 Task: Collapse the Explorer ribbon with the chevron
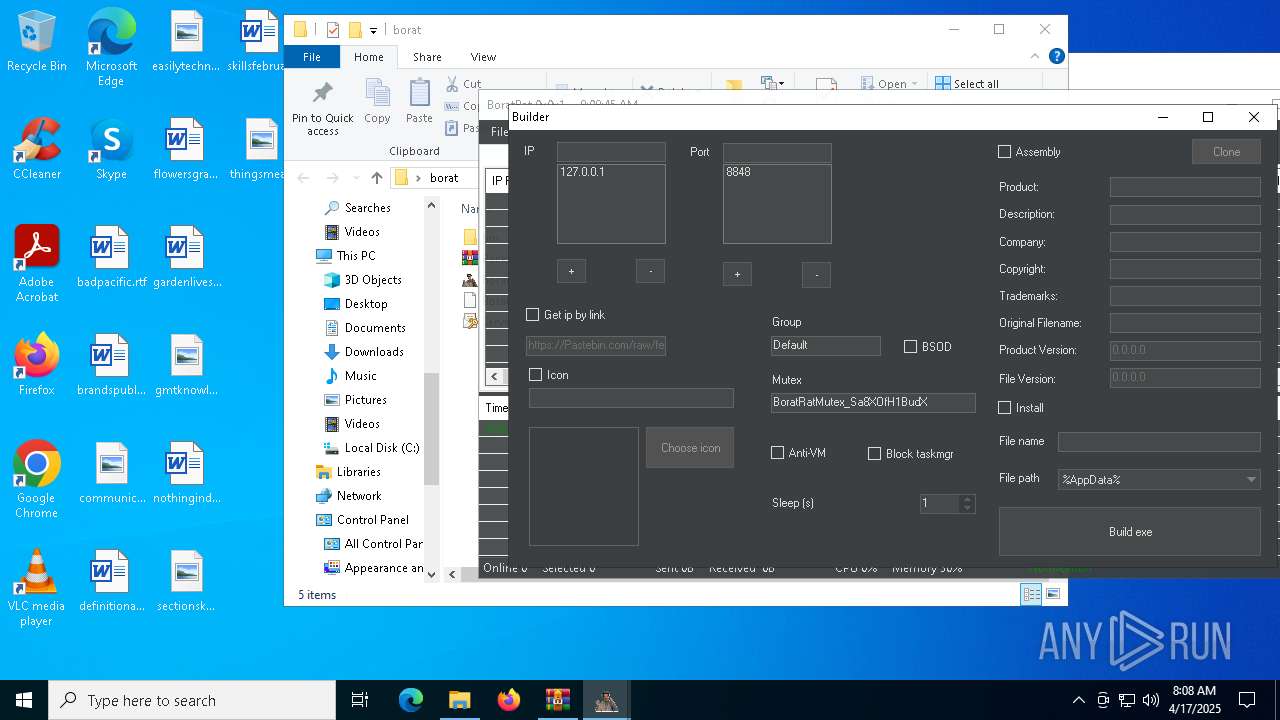coord(1037,57)
